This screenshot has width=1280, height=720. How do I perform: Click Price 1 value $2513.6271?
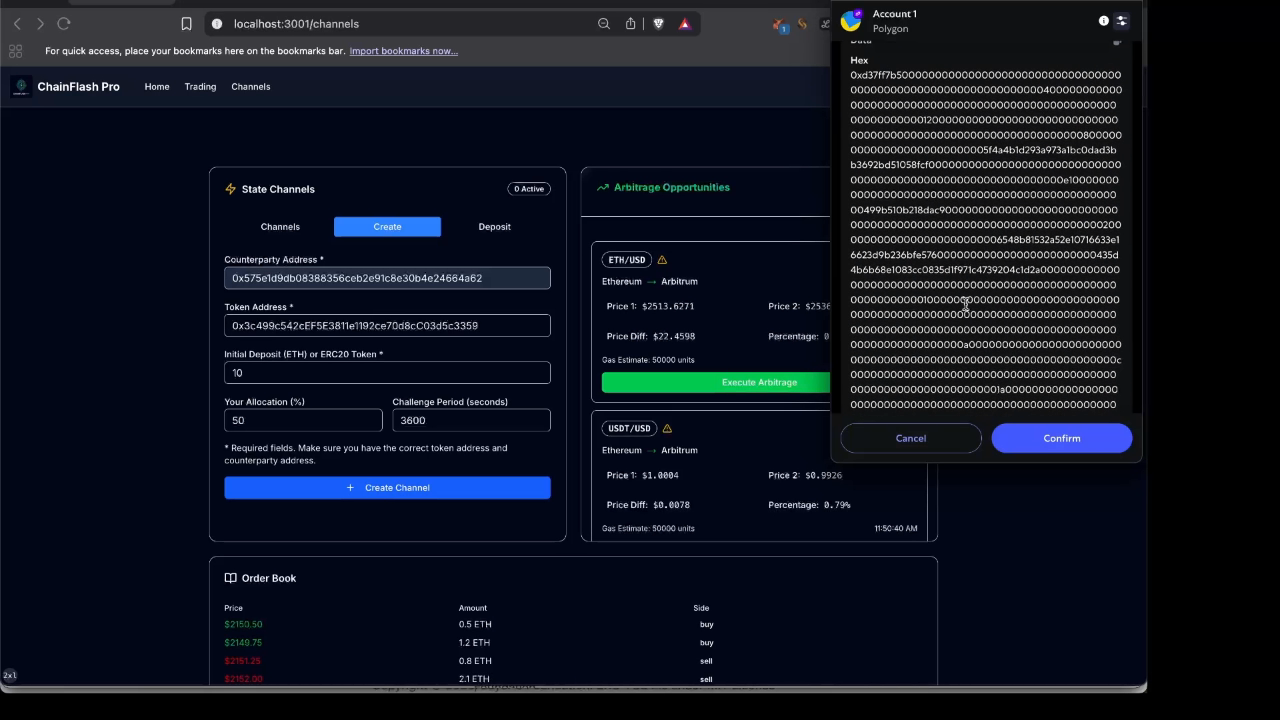click(668, 306)
